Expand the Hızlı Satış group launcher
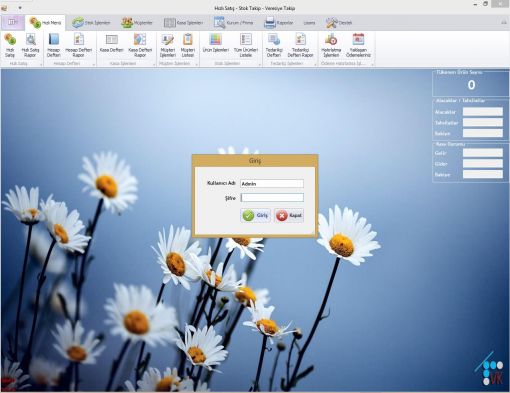The image size is (510, 393). tap(41, 64)
